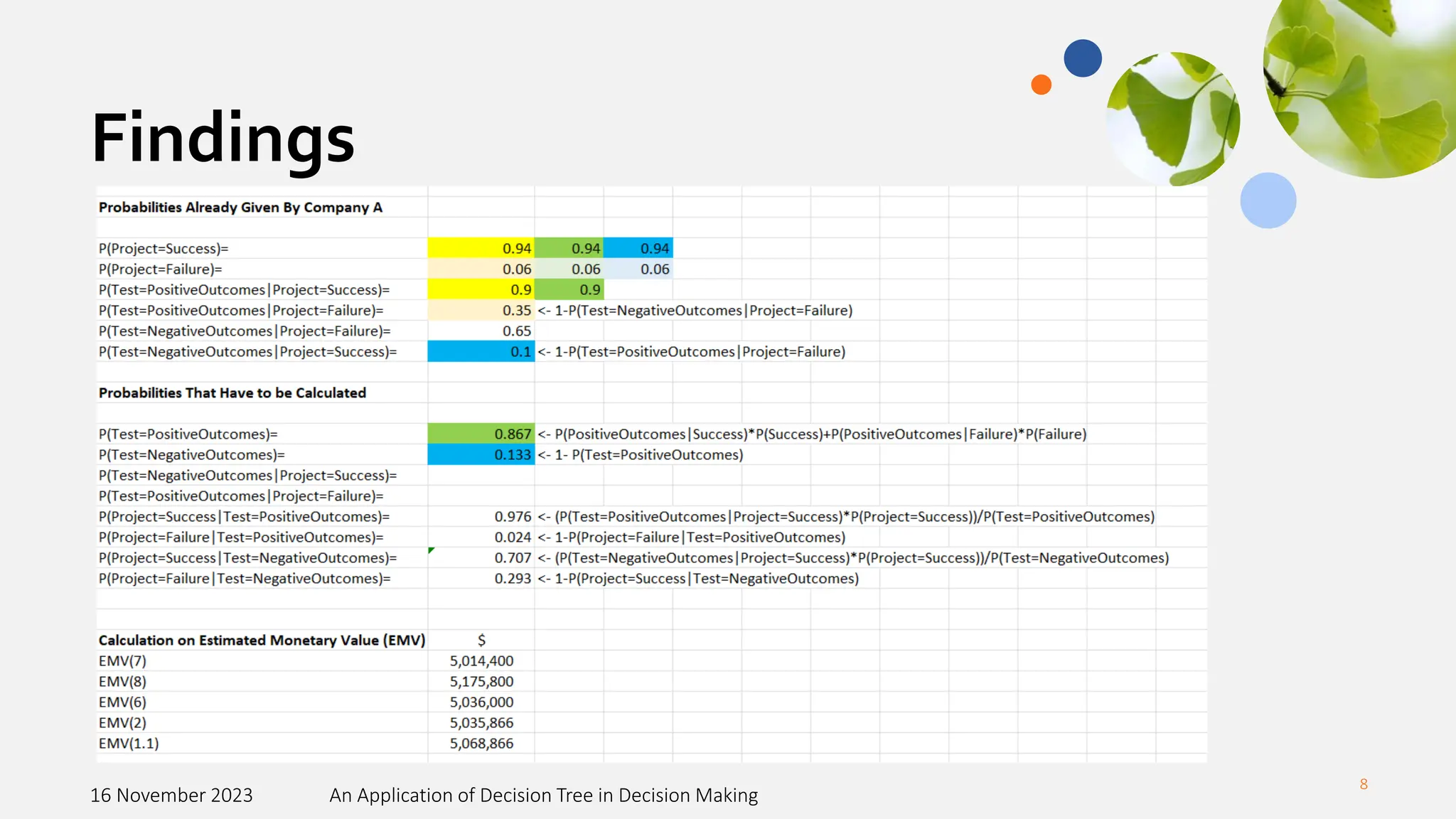Click the 0.976 posterior probability cell

pos(512,517)
